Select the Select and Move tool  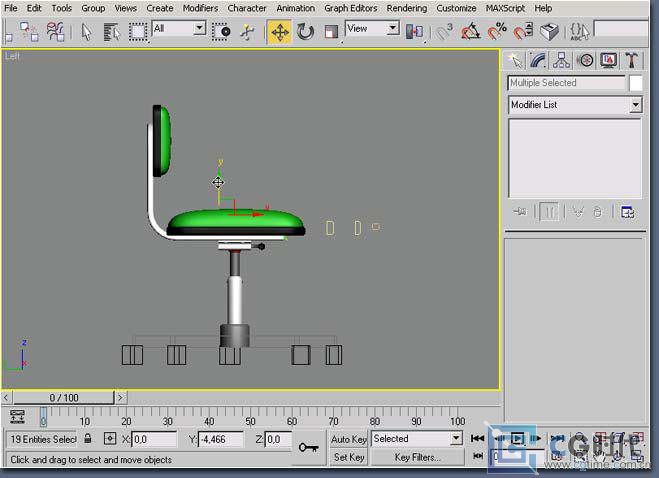[279, 32]
